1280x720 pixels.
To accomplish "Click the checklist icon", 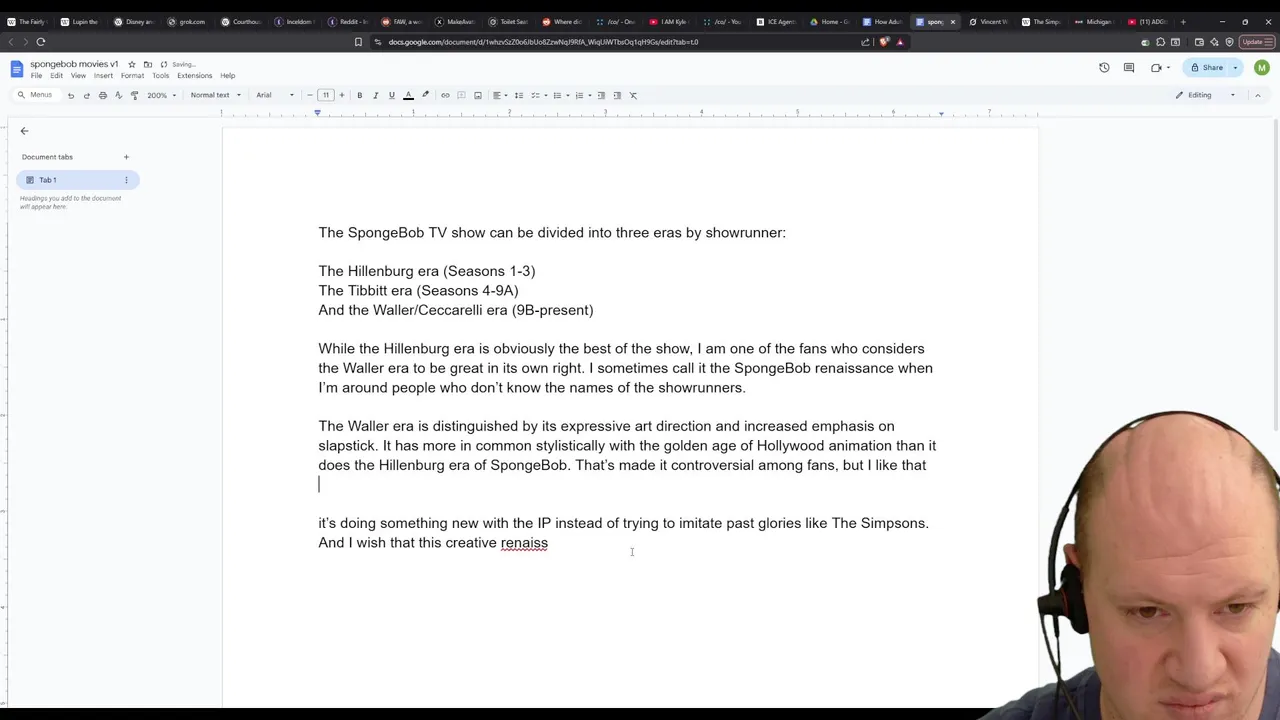I will click(534, 95).
